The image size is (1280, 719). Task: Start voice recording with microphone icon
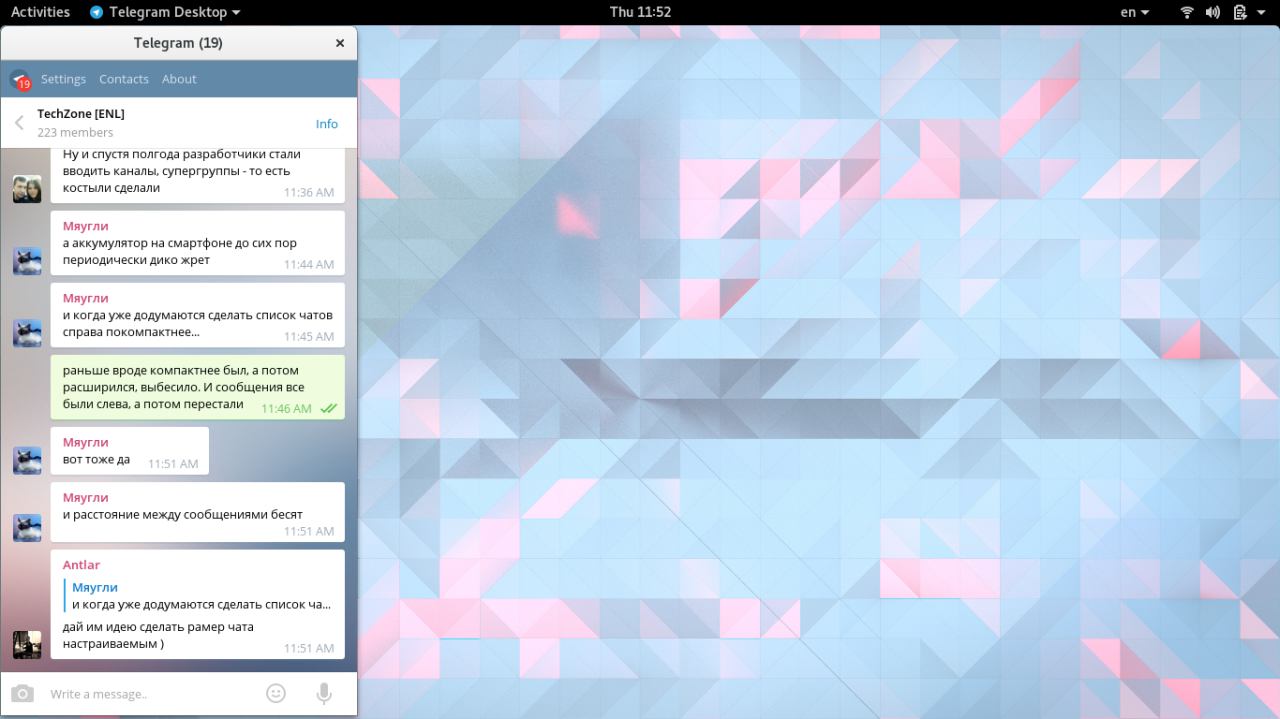(x=324, y=693)
